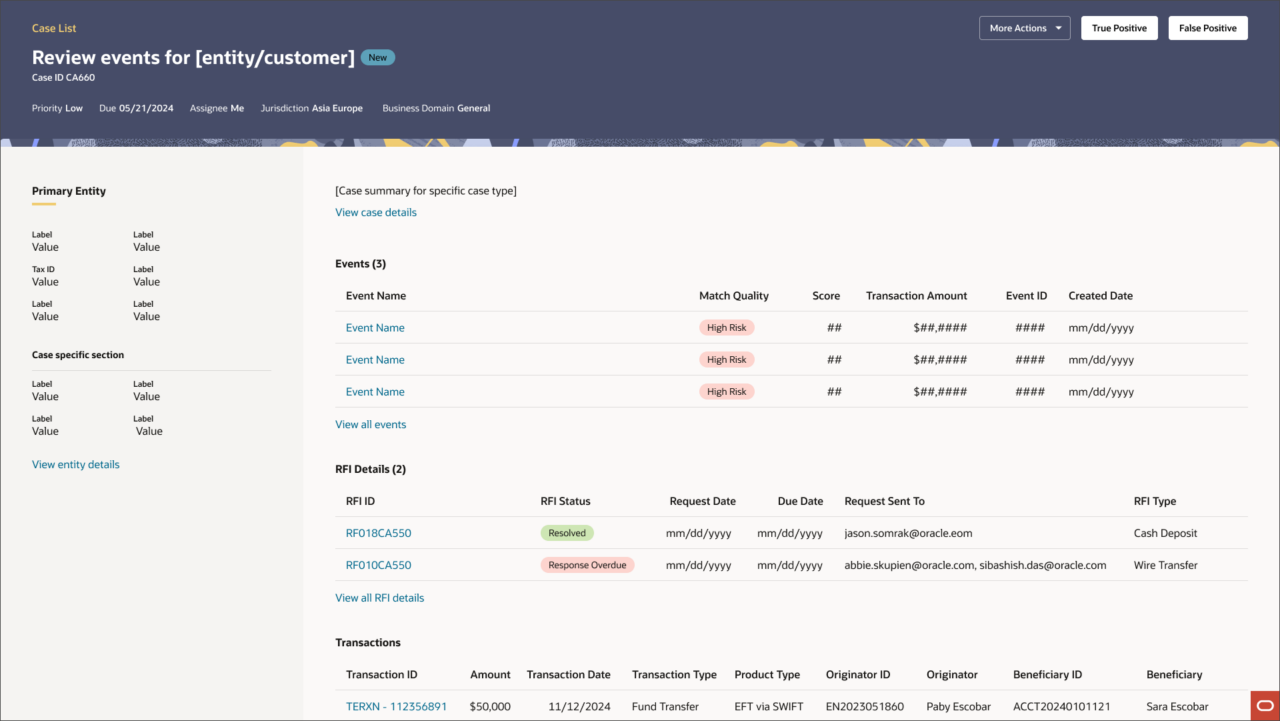Go back to Case List

(54, 28)
